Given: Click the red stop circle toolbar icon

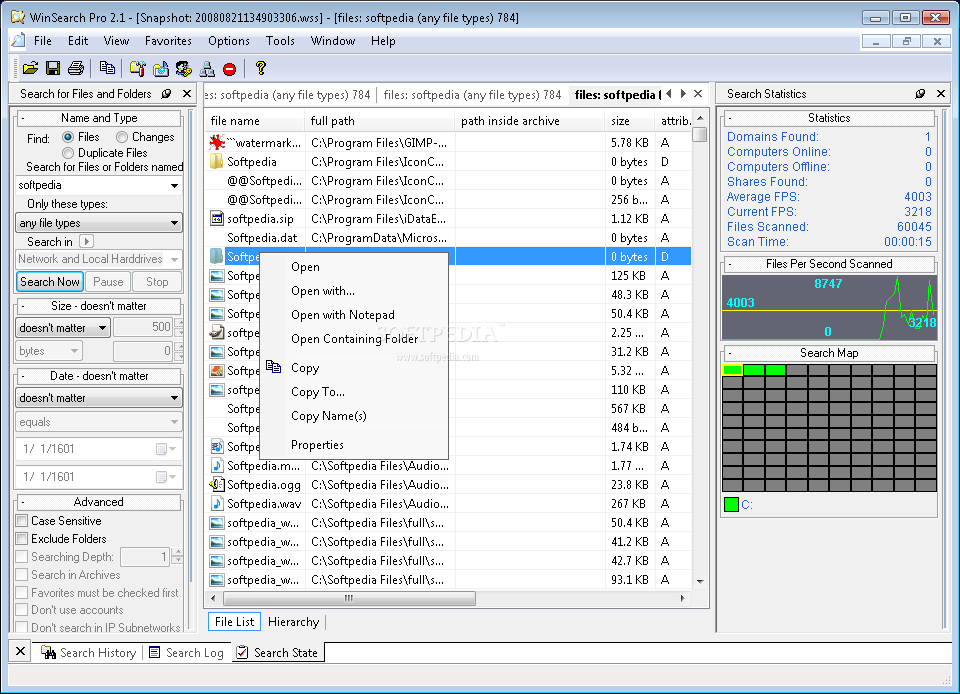Looking at the screenshot, I should (x=230, y=69).
